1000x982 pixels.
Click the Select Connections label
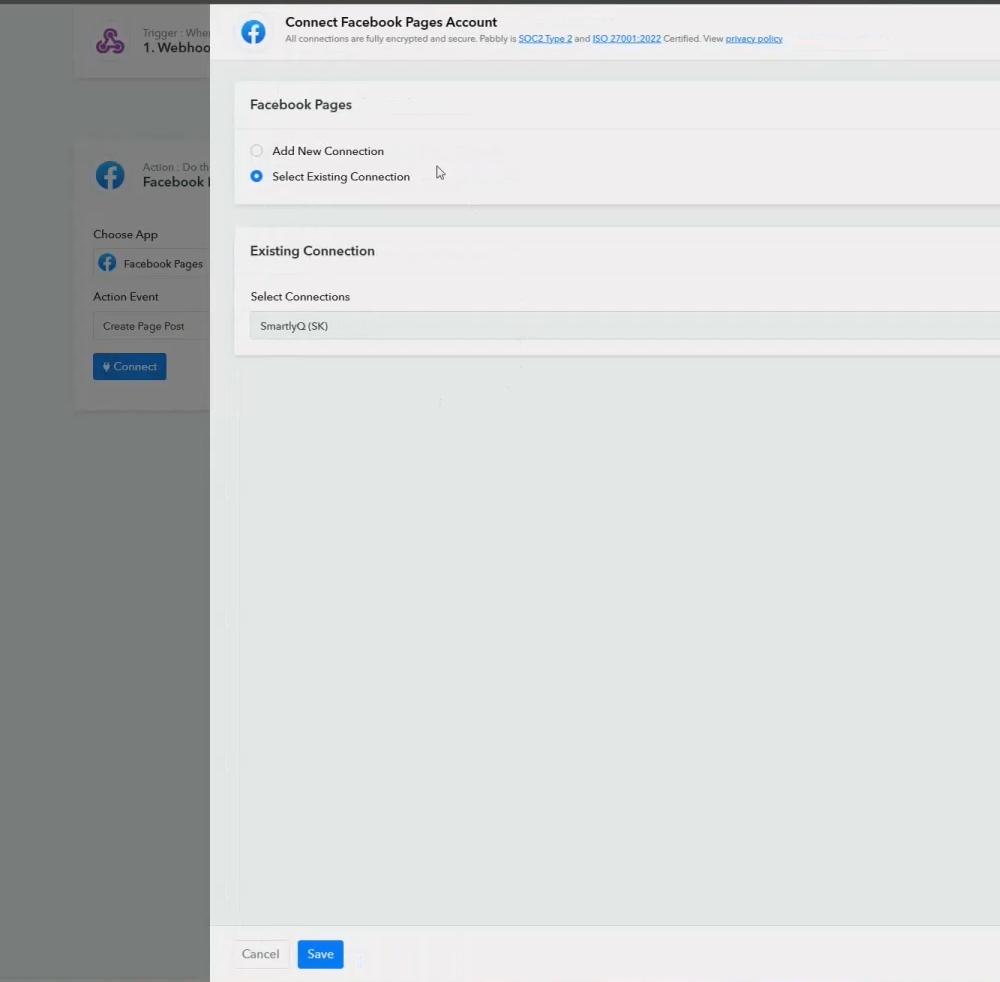pyautogui.click(x=300, y=297)
